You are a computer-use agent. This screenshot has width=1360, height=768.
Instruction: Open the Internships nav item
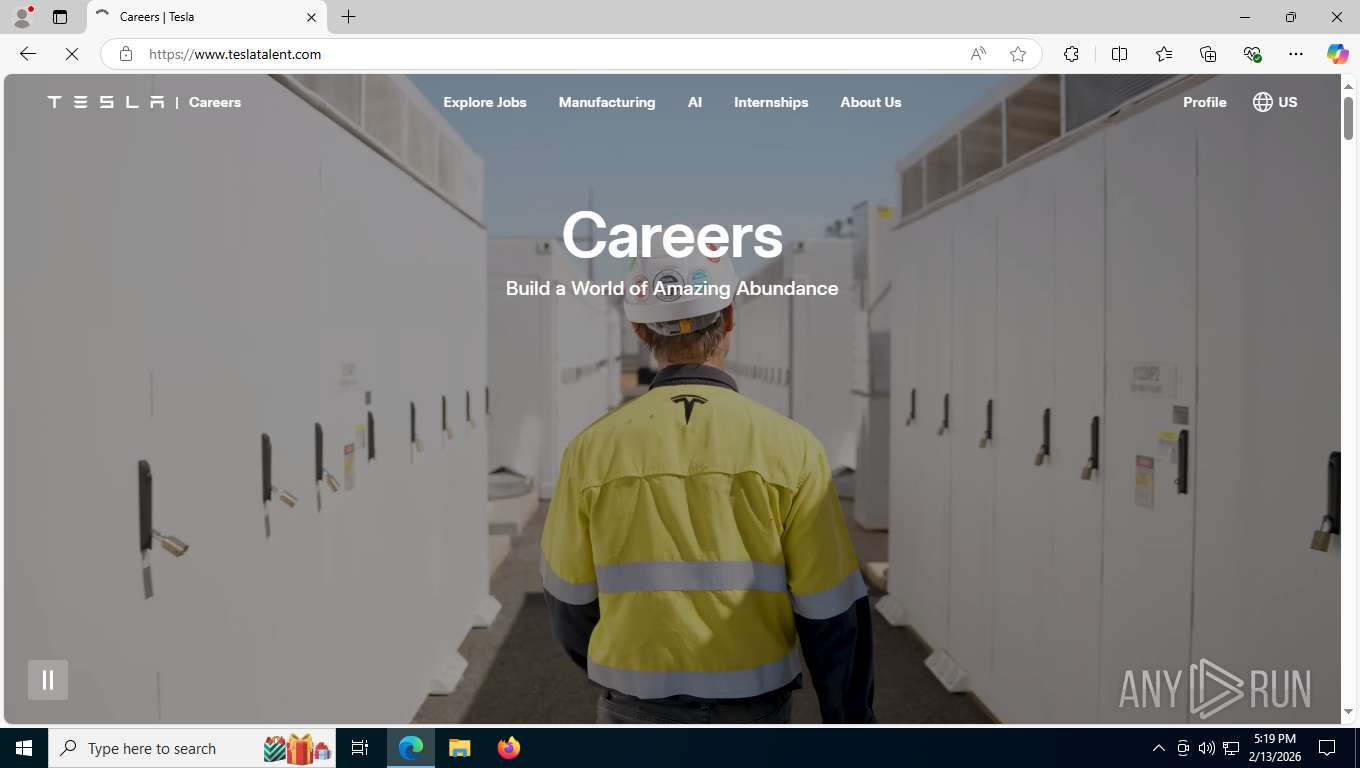tap(771, 102)
